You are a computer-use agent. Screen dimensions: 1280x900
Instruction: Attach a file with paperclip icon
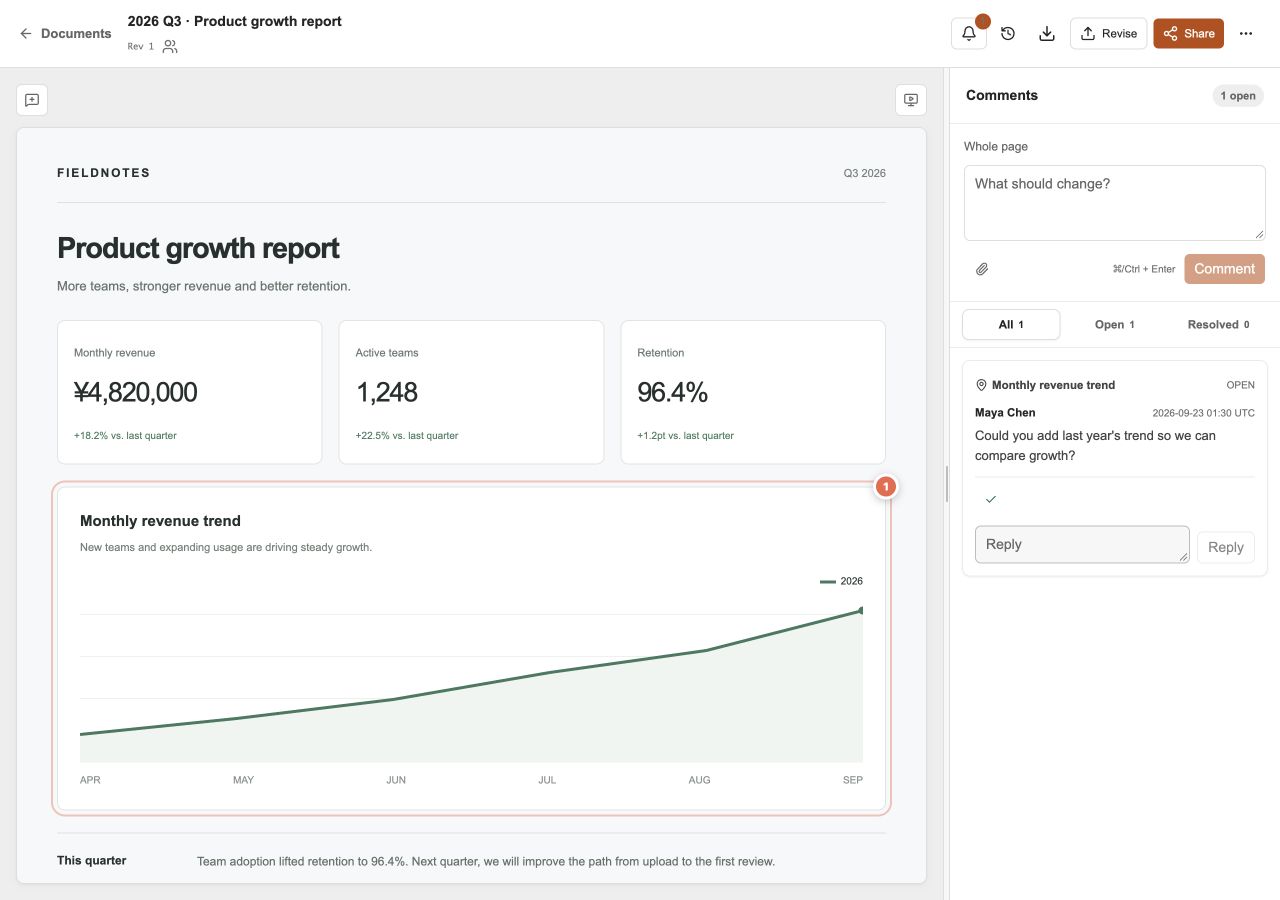(x=982, y=269)
